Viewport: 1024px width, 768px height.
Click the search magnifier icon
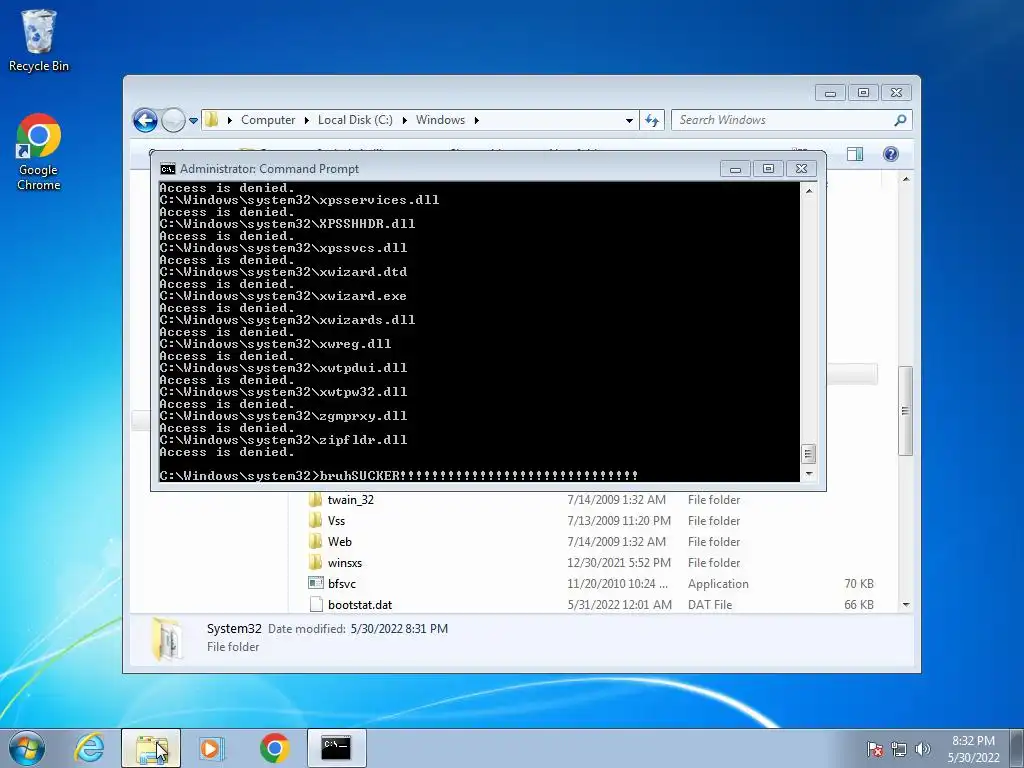pyautogui.click(x=901, y=120)
